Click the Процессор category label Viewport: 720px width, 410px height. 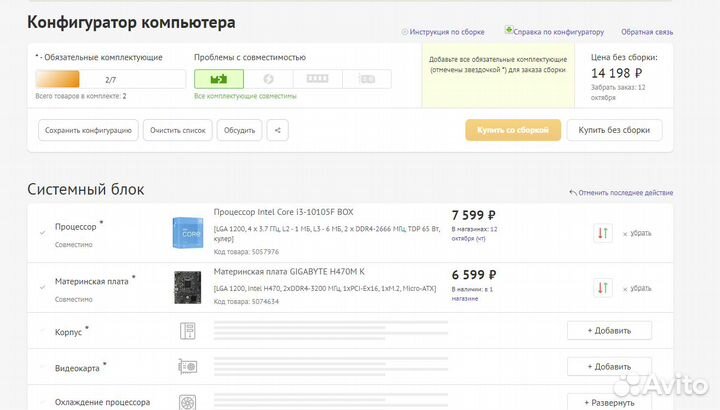pos(76,227)
